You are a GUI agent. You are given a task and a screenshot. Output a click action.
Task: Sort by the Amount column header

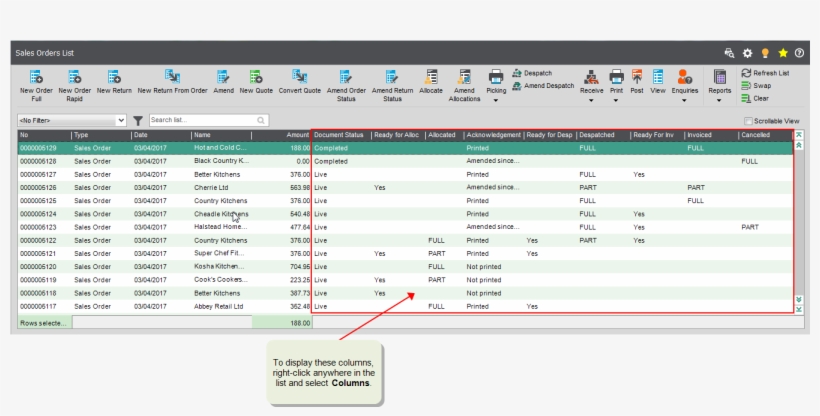pos(281,135)
